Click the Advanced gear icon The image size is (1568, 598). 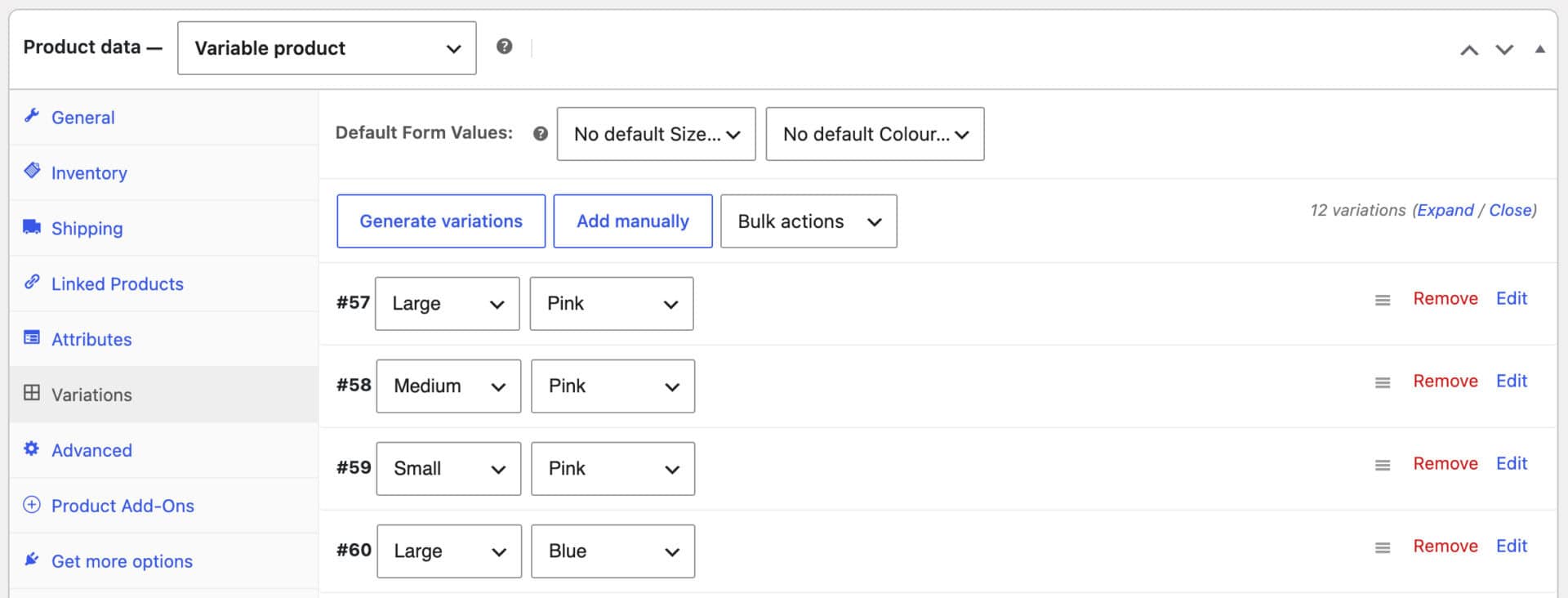tap(32, 448)
